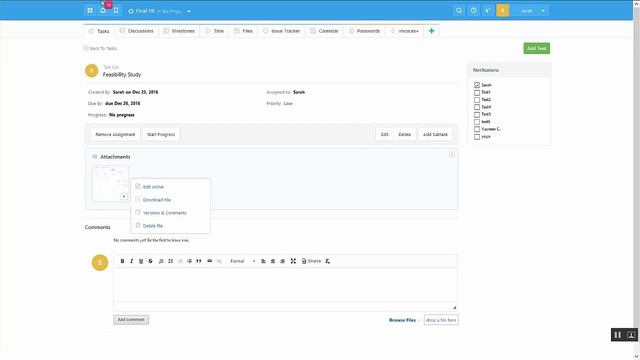Click the Browse Files link
The image size is (640, 360).
(402, 320)
